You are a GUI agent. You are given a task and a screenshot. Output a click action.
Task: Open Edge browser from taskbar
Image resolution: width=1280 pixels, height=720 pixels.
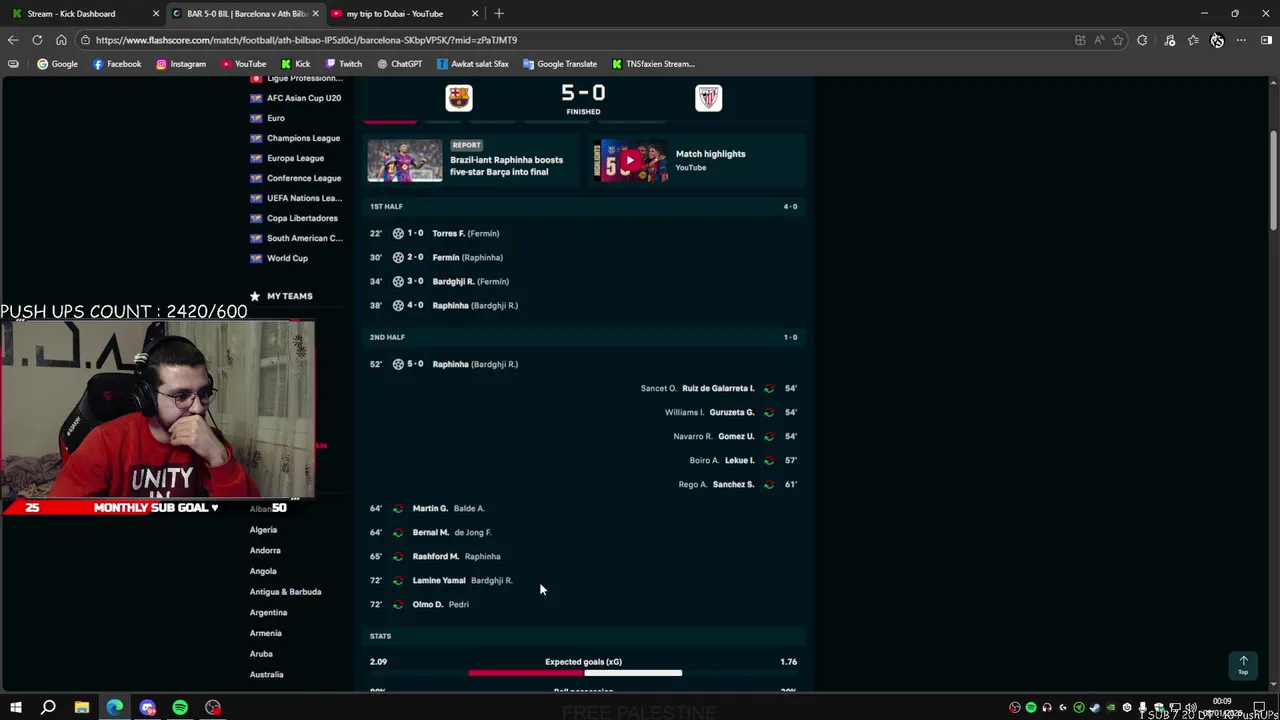115,708
